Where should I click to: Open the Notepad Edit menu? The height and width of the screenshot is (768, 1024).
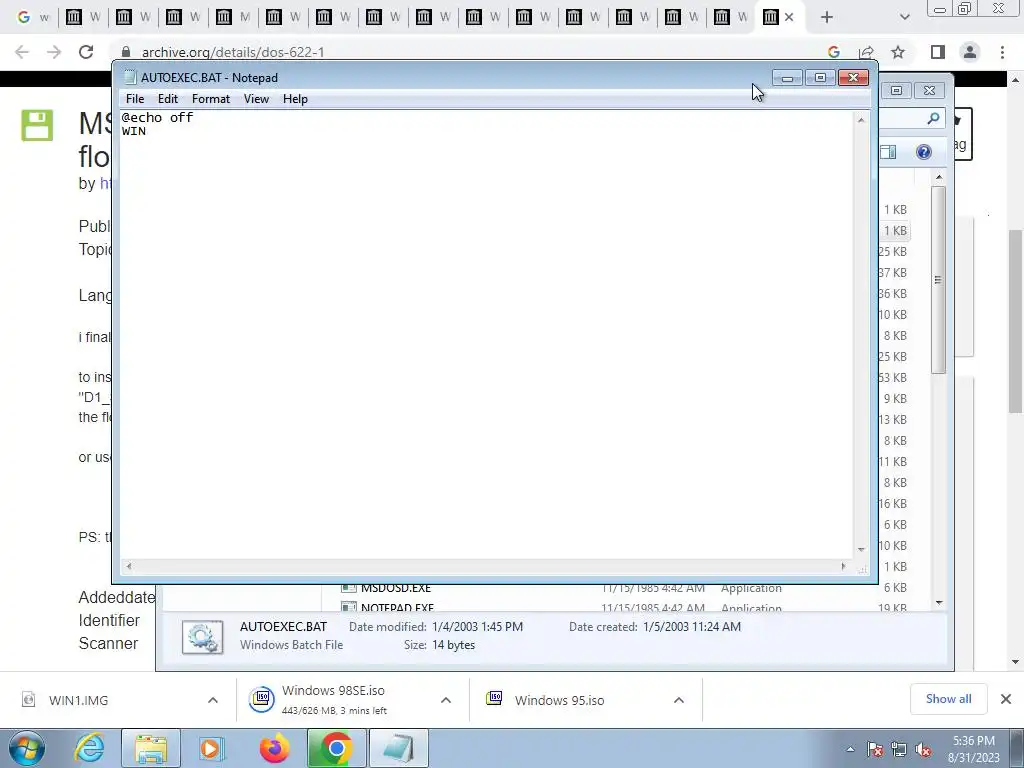point(168,99)
